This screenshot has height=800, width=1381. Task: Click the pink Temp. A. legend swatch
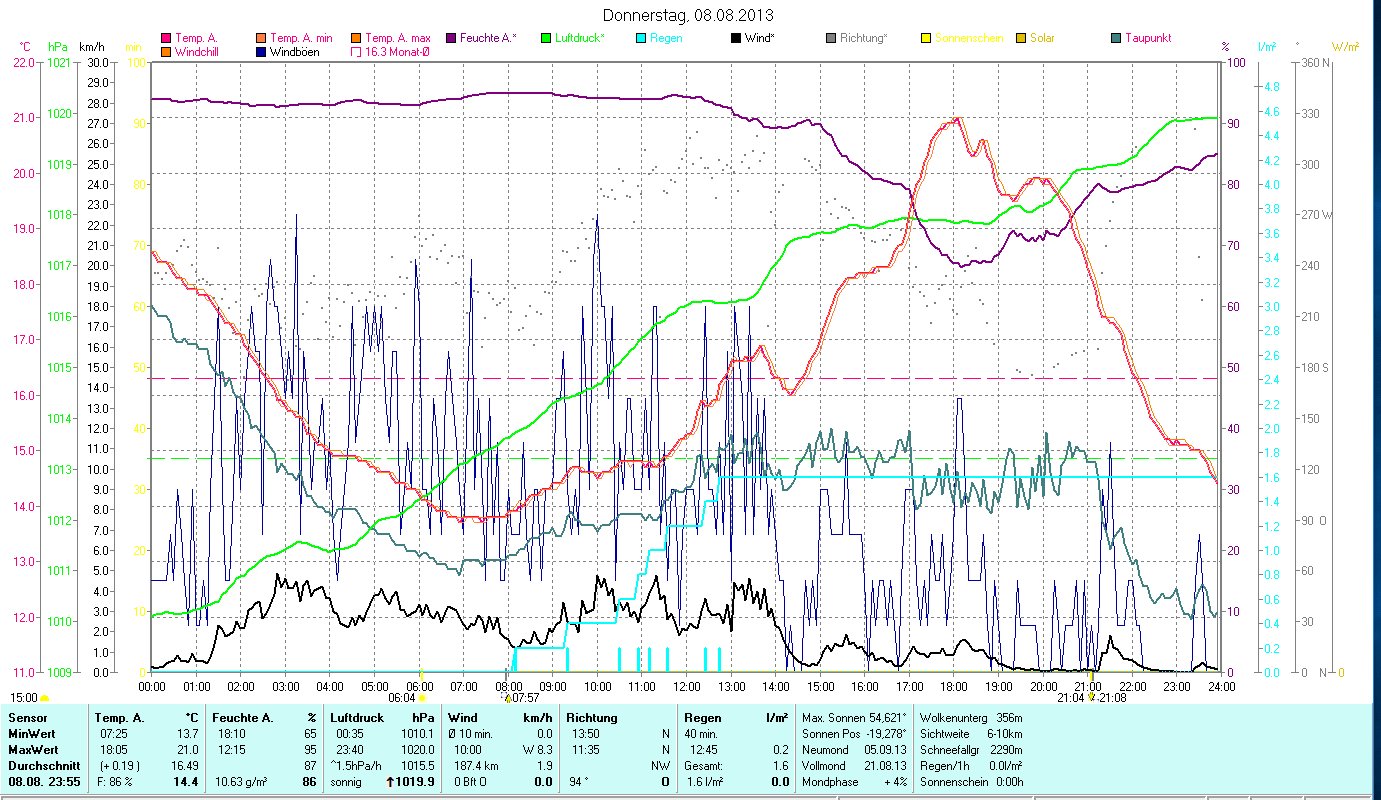click(x=166, y=38)
